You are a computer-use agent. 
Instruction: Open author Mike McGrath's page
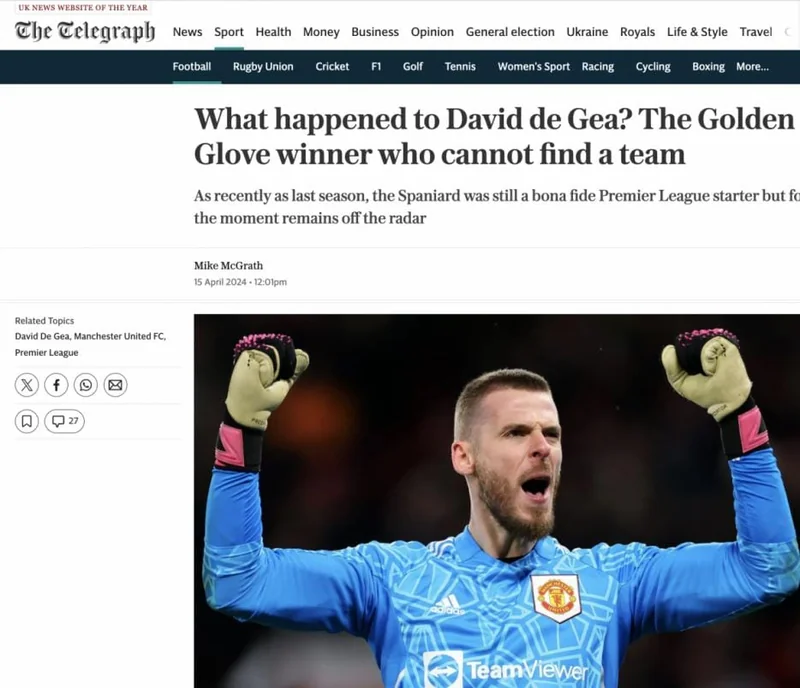pyautogui.click(x=228, y=265)
